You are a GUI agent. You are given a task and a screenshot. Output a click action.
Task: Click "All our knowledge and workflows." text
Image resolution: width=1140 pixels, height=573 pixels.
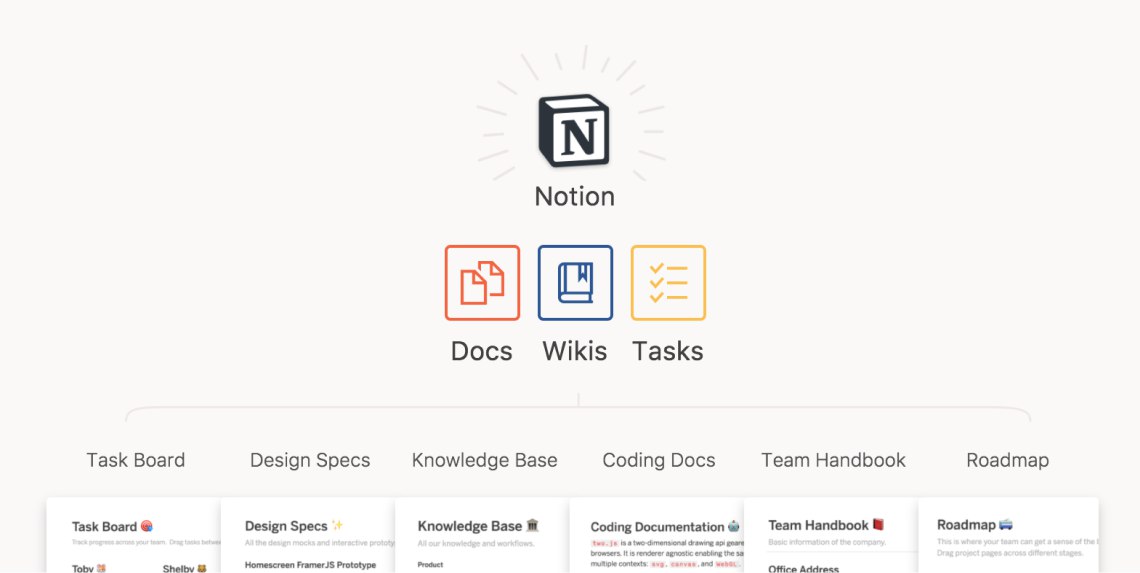coord(476,543)
